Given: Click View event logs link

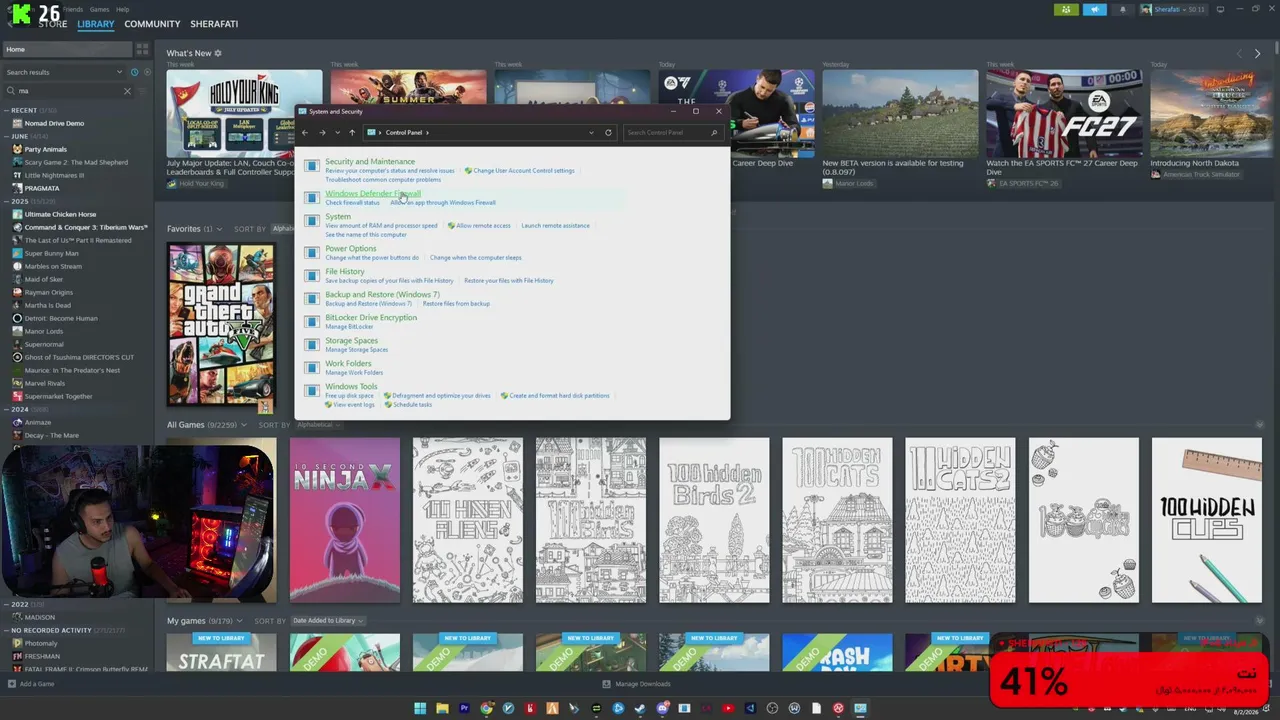Looking at the screenshot, I should (x=354, y=405).
